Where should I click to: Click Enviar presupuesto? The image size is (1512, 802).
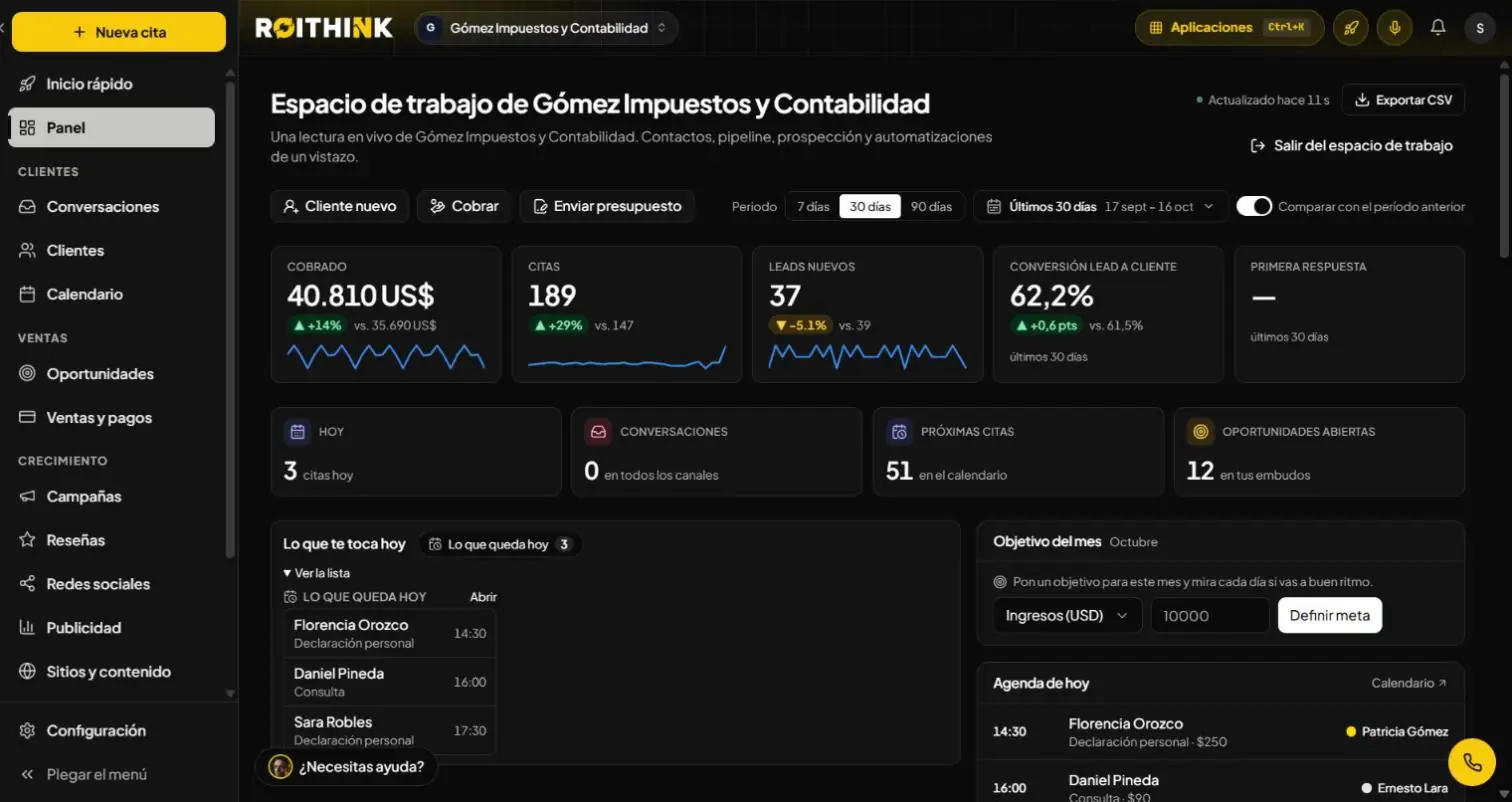[607, 206]
